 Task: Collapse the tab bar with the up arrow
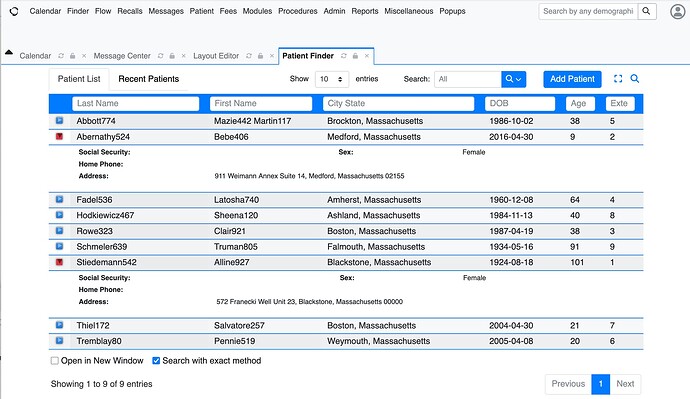click(x=9, y=52)
